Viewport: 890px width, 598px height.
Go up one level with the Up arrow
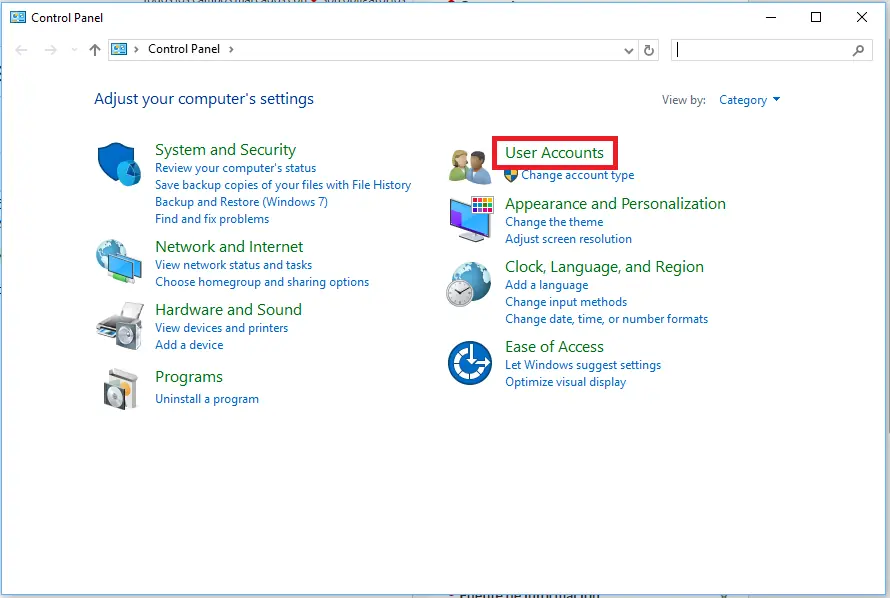(95, 50)
